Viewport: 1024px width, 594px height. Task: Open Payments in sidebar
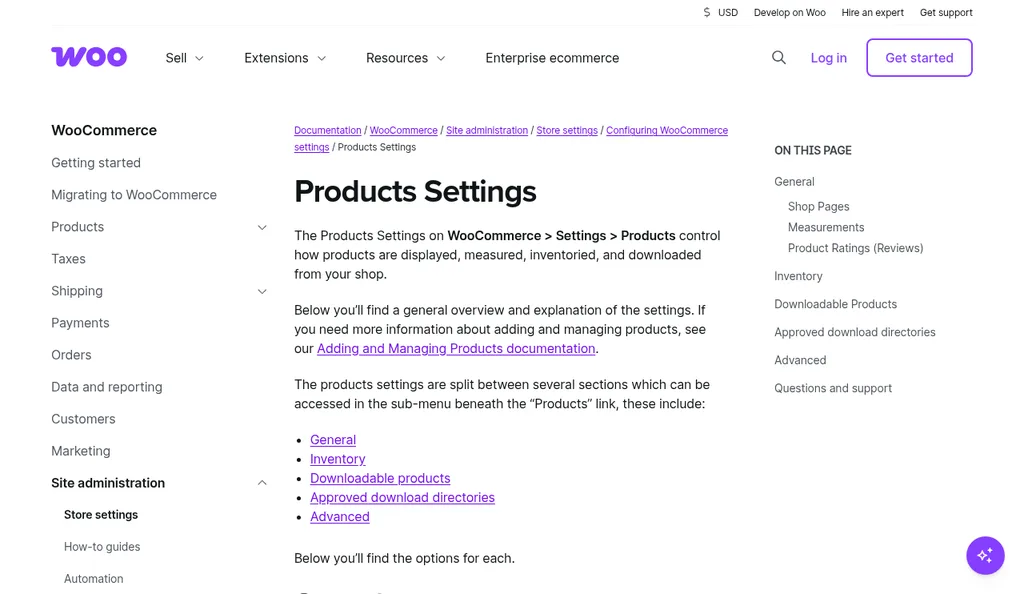click(80, 322)
